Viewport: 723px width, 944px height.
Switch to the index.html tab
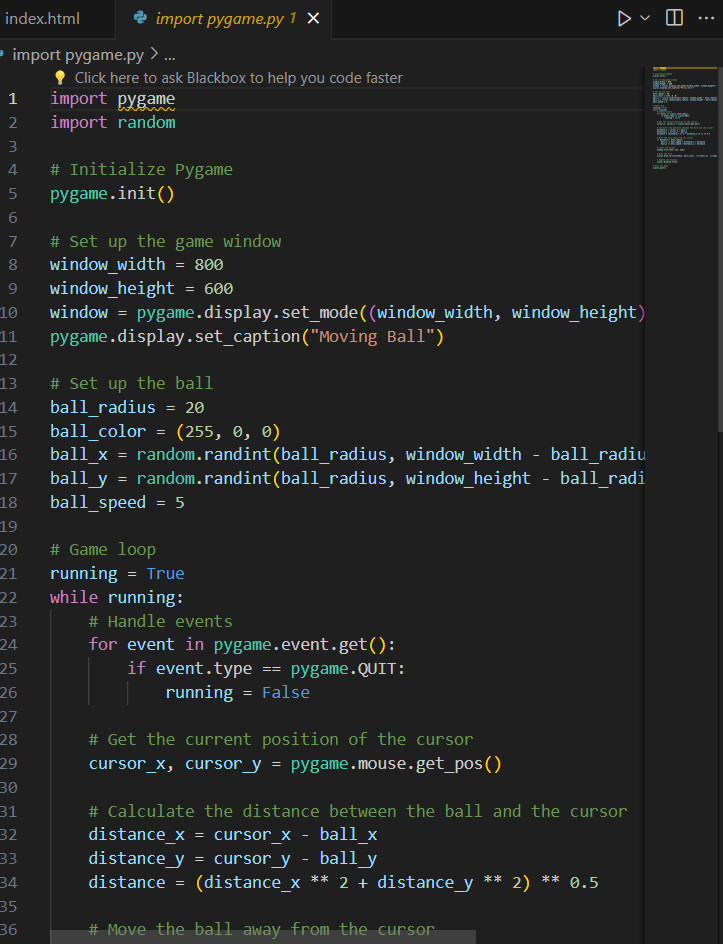point(42,19)
